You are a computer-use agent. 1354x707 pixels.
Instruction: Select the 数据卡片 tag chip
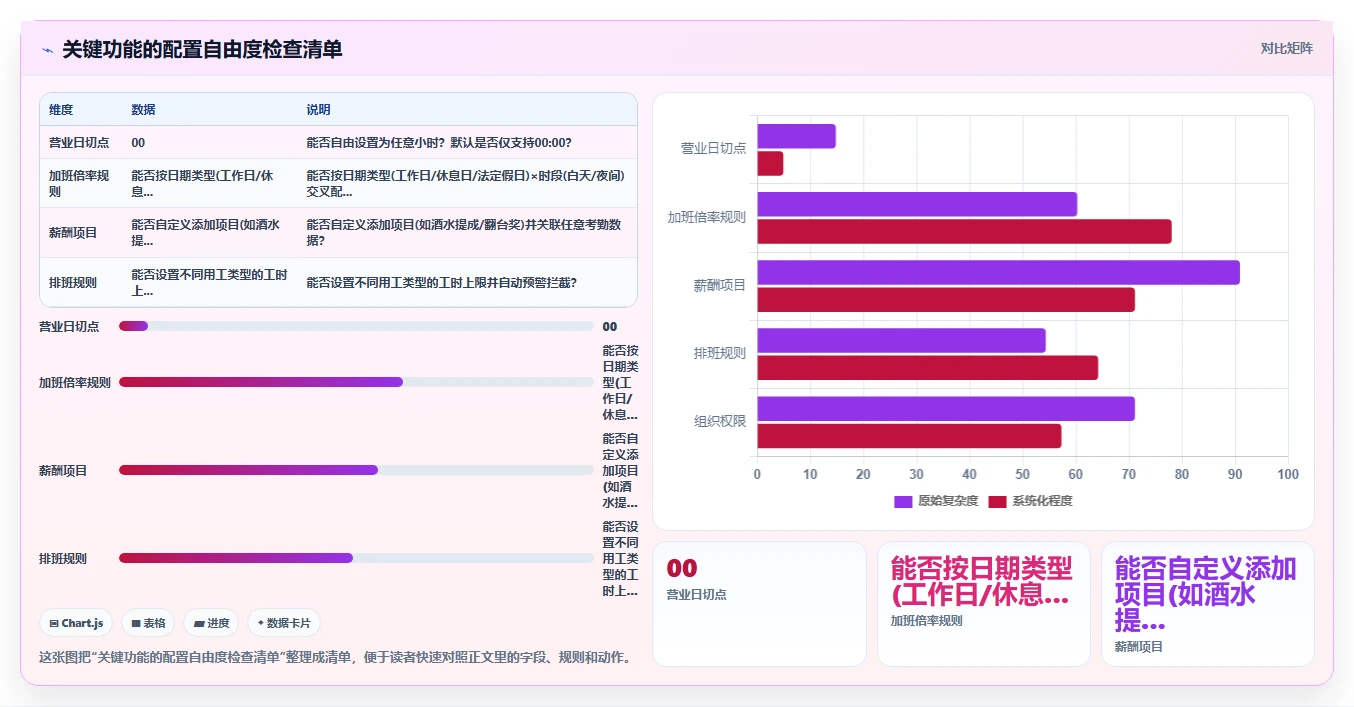tap(284, 623)
